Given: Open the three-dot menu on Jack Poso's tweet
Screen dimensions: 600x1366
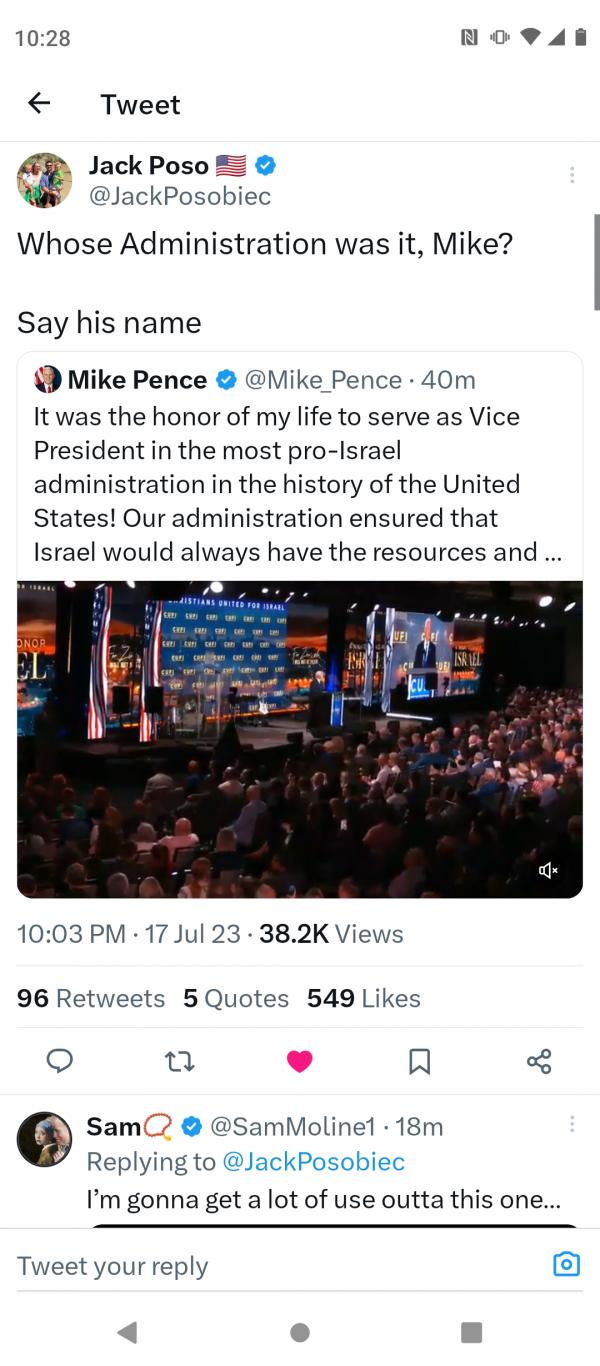Looking at the screenshot, I should (571, 173).
